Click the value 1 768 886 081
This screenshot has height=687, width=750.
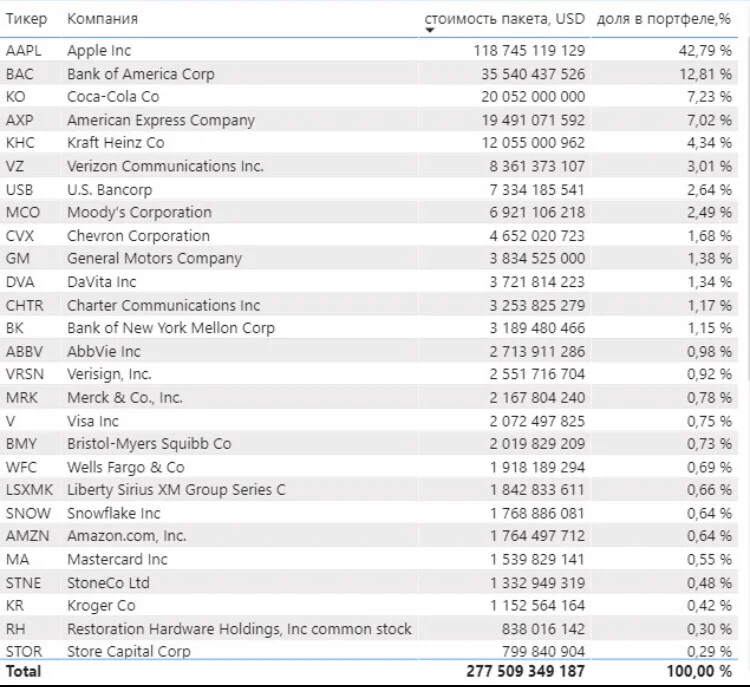click(537, 513)
